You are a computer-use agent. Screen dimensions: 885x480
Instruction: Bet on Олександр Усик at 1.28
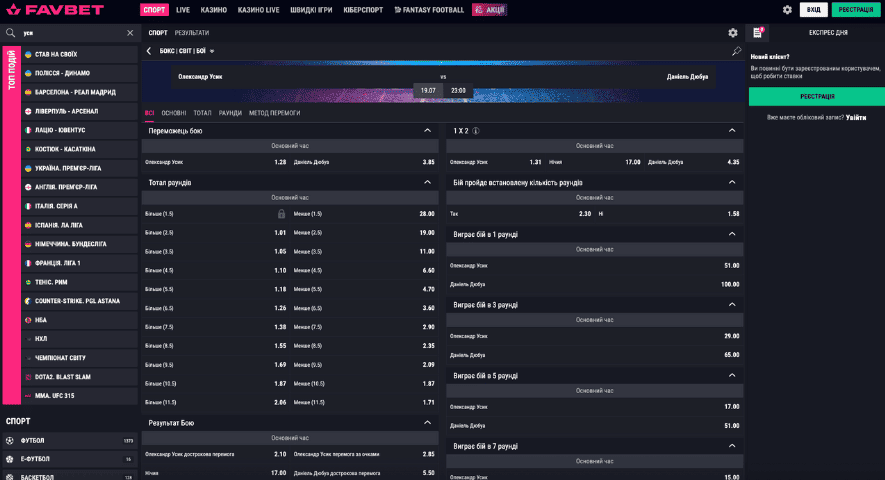pyautogui.click(x=216, y=162)
